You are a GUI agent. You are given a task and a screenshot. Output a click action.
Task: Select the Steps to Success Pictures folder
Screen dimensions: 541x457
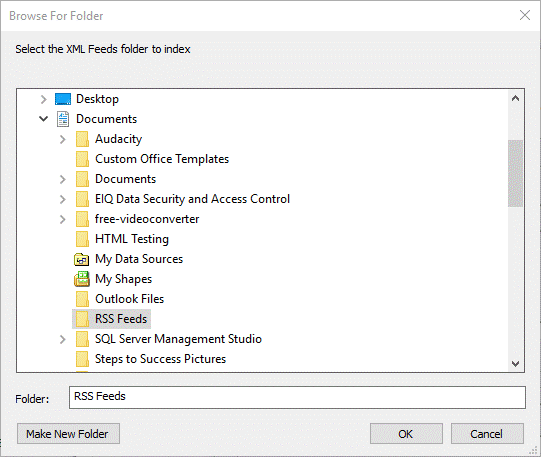pyautogui.click(x=160, y=359)
